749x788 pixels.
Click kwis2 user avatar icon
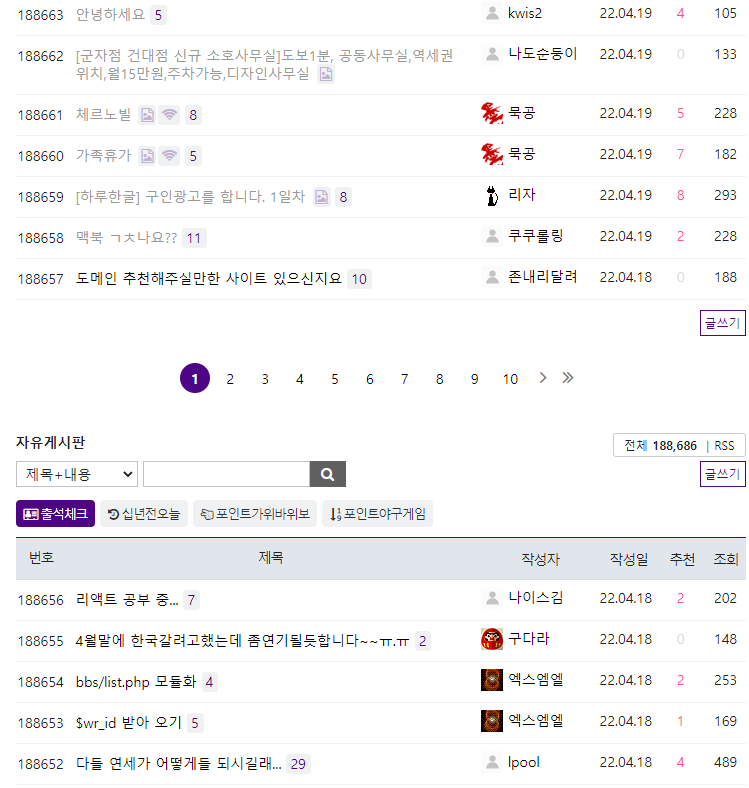492,13
